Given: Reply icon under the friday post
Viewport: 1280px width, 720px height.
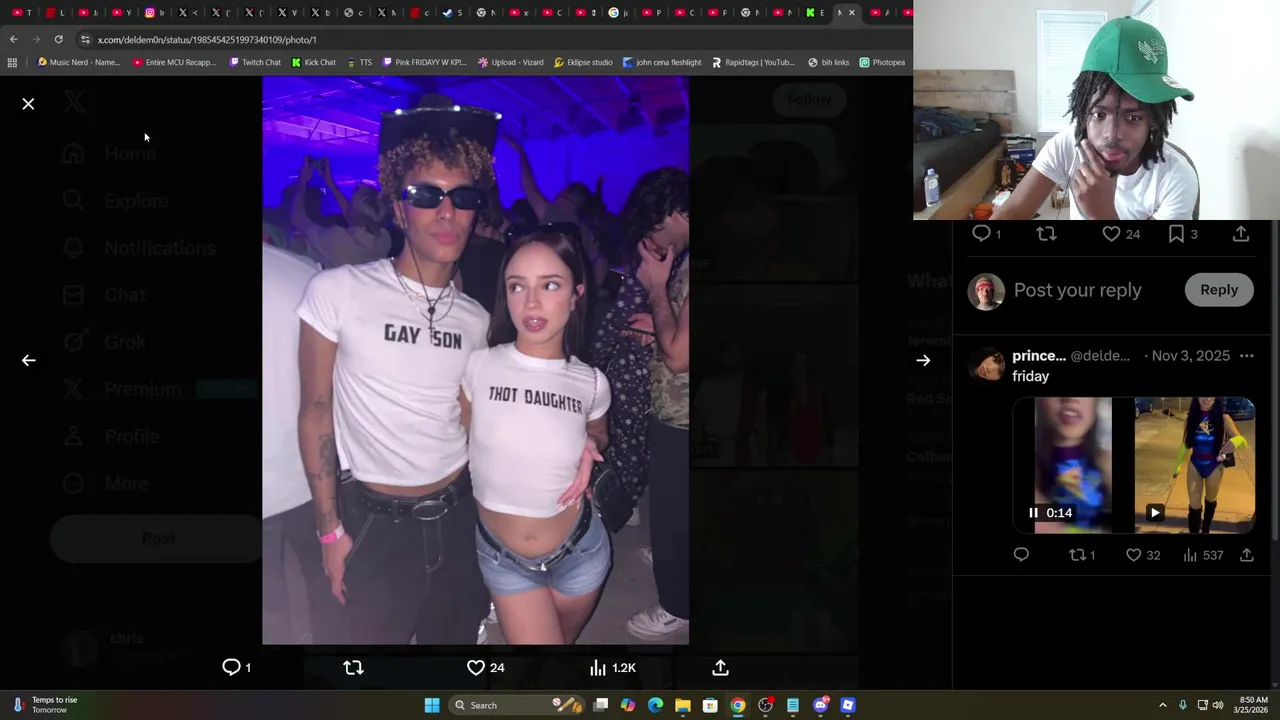Looking at the screenshot, I should click(1021, 554).
